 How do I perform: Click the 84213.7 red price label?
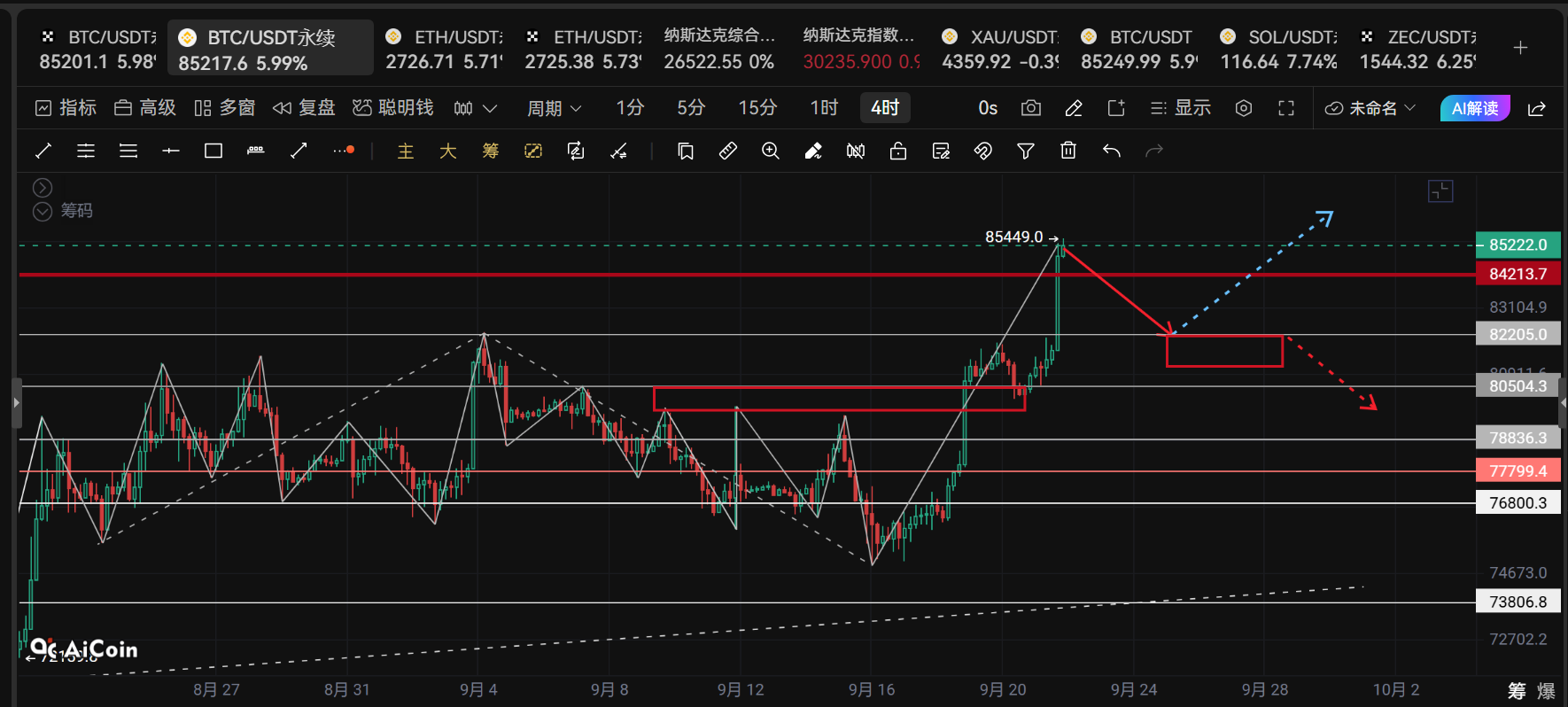1518,274
